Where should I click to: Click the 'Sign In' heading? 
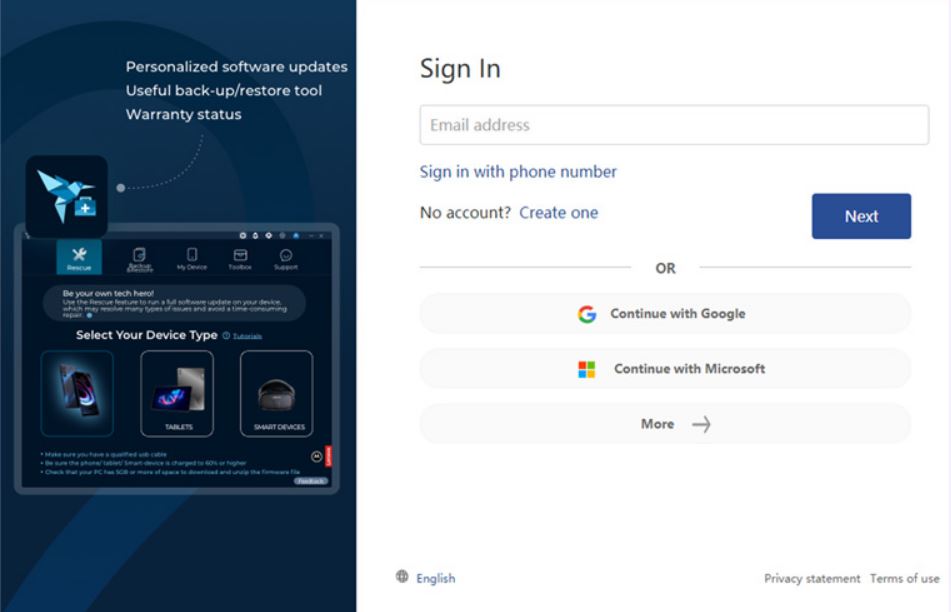tap(460, 68)
